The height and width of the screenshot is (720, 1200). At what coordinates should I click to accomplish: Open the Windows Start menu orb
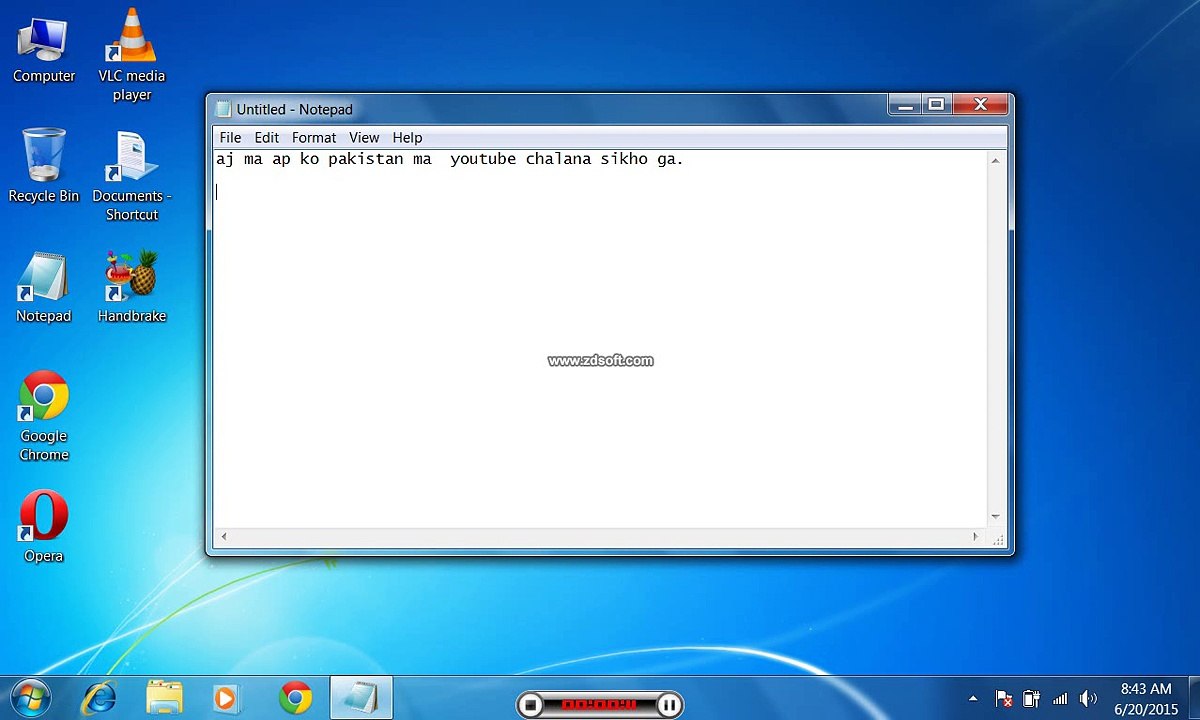pos(31,697)
